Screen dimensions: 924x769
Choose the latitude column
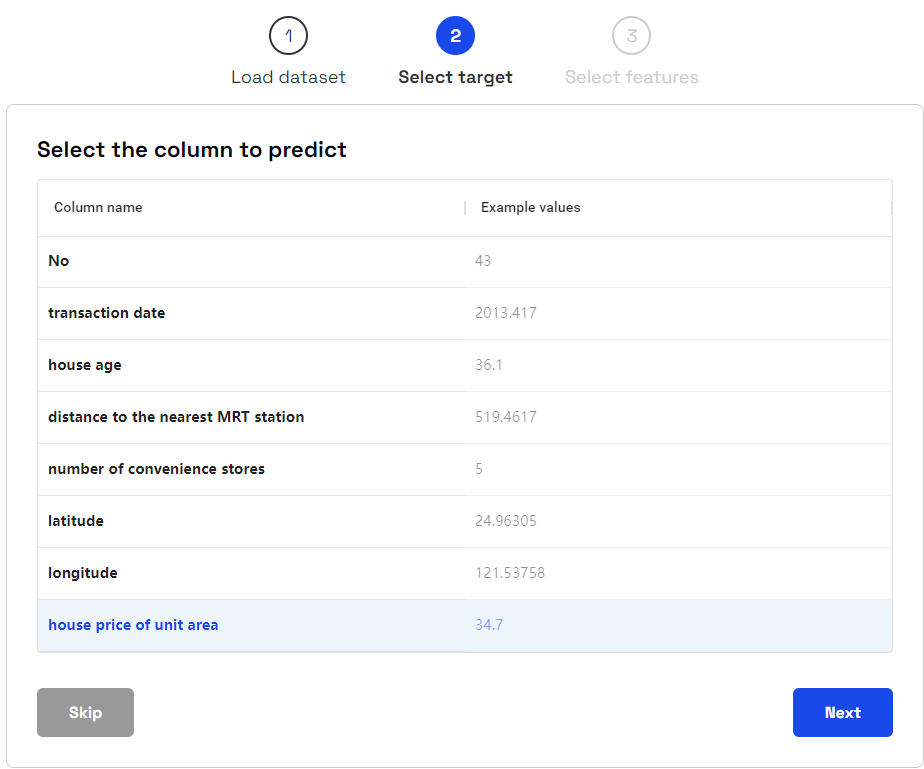point(465,522)
